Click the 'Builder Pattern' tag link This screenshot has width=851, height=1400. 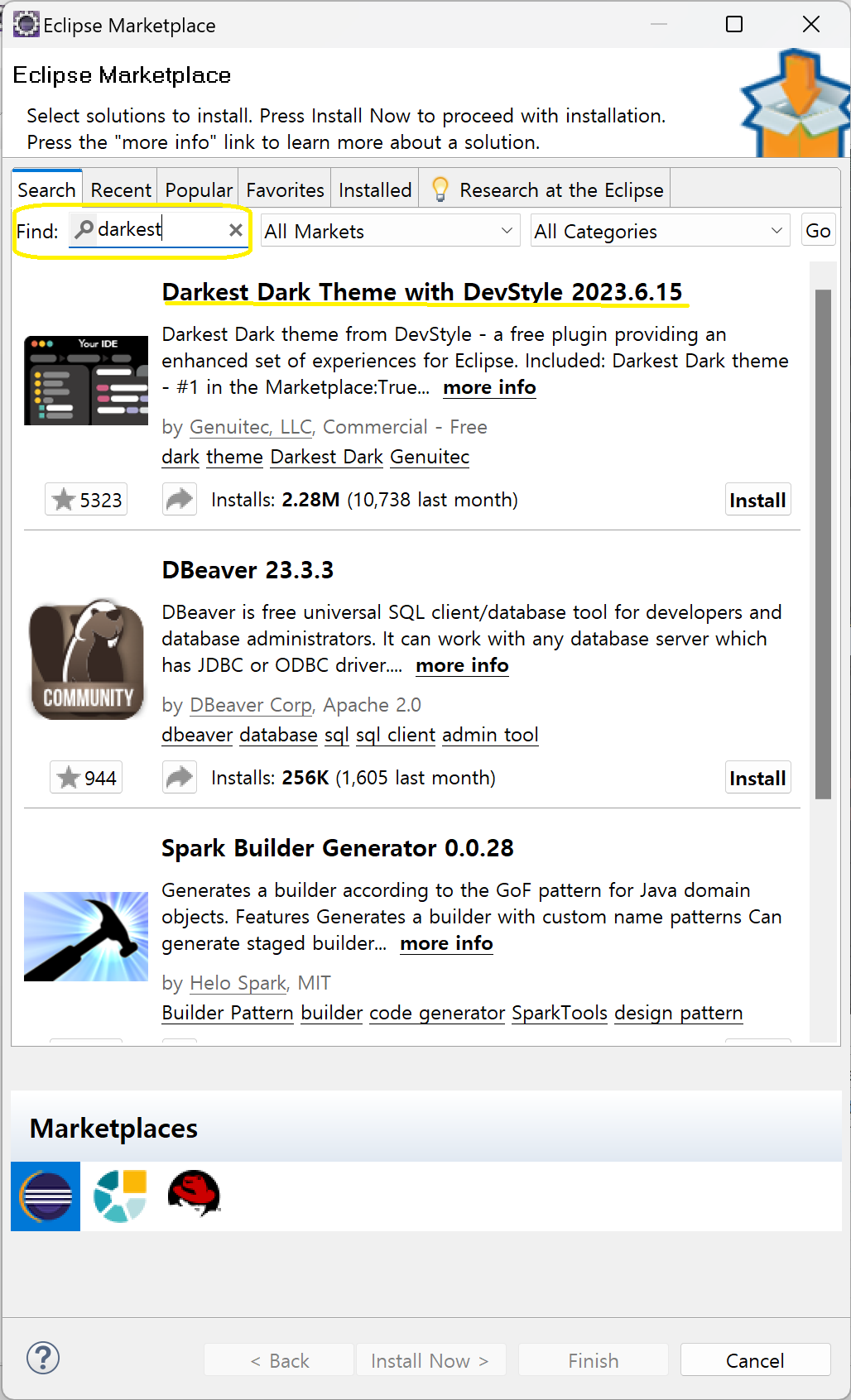pos(228,1013)
